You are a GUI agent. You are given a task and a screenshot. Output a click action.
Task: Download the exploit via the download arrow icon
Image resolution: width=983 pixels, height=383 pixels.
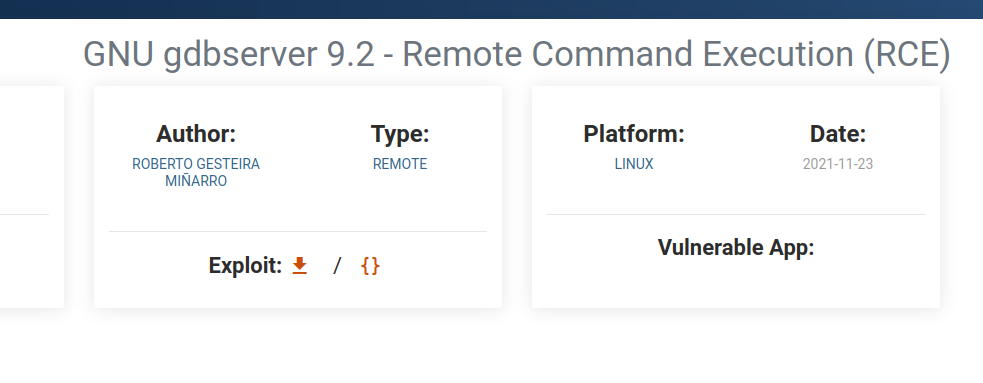[300, 266]
